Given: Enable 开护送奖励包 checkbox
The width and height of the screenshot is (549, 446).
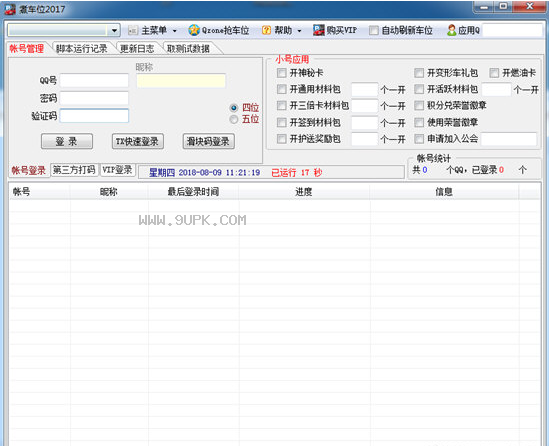Looking at the screenshot, I should 282,139.
